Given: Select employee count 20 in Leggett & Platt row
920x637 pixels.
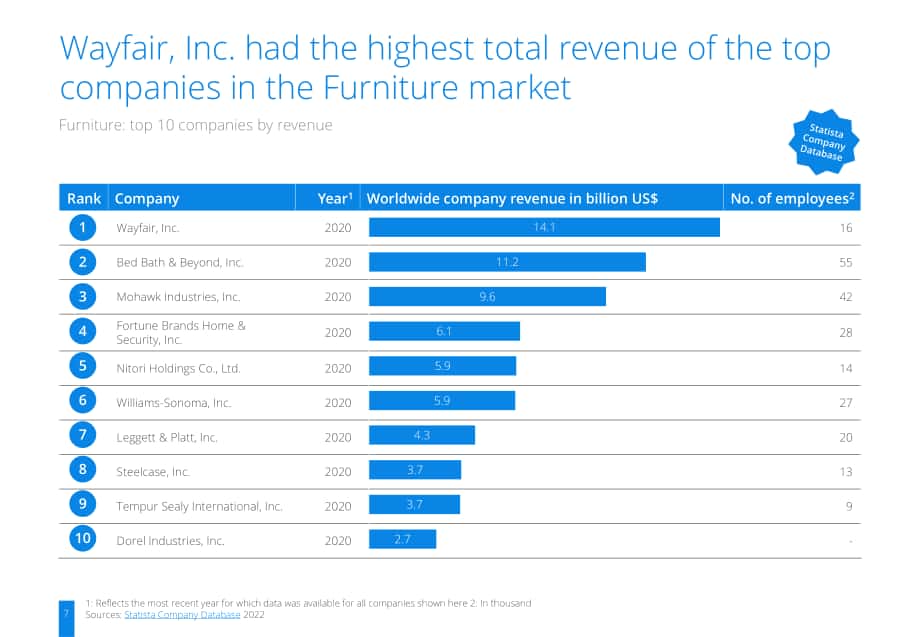Looking at the screenshot, I should [x=845, y=438].
